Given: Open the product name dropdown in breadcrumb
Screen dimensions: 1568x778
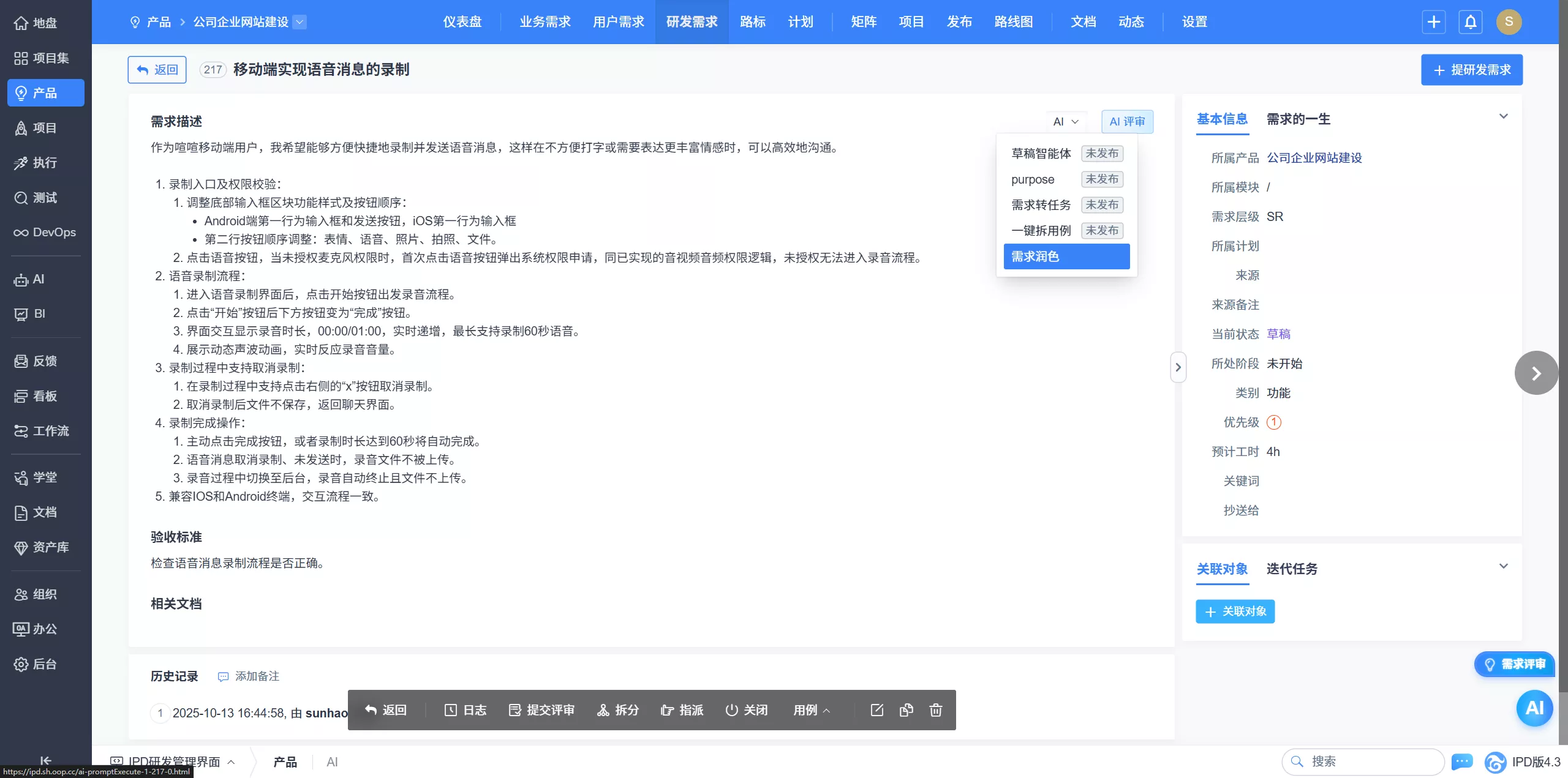Looking at the screenshot, I should [x=300, y=22].
